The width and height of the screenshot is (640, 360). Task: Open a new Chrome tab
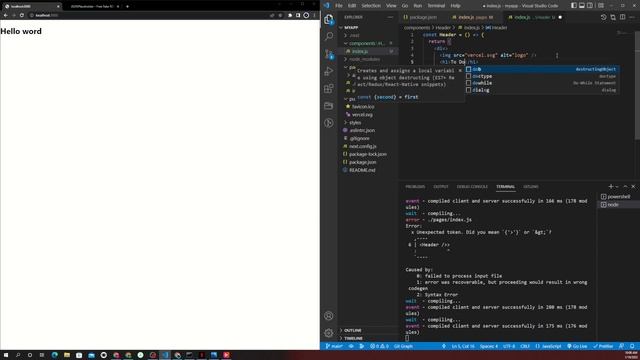127,6
